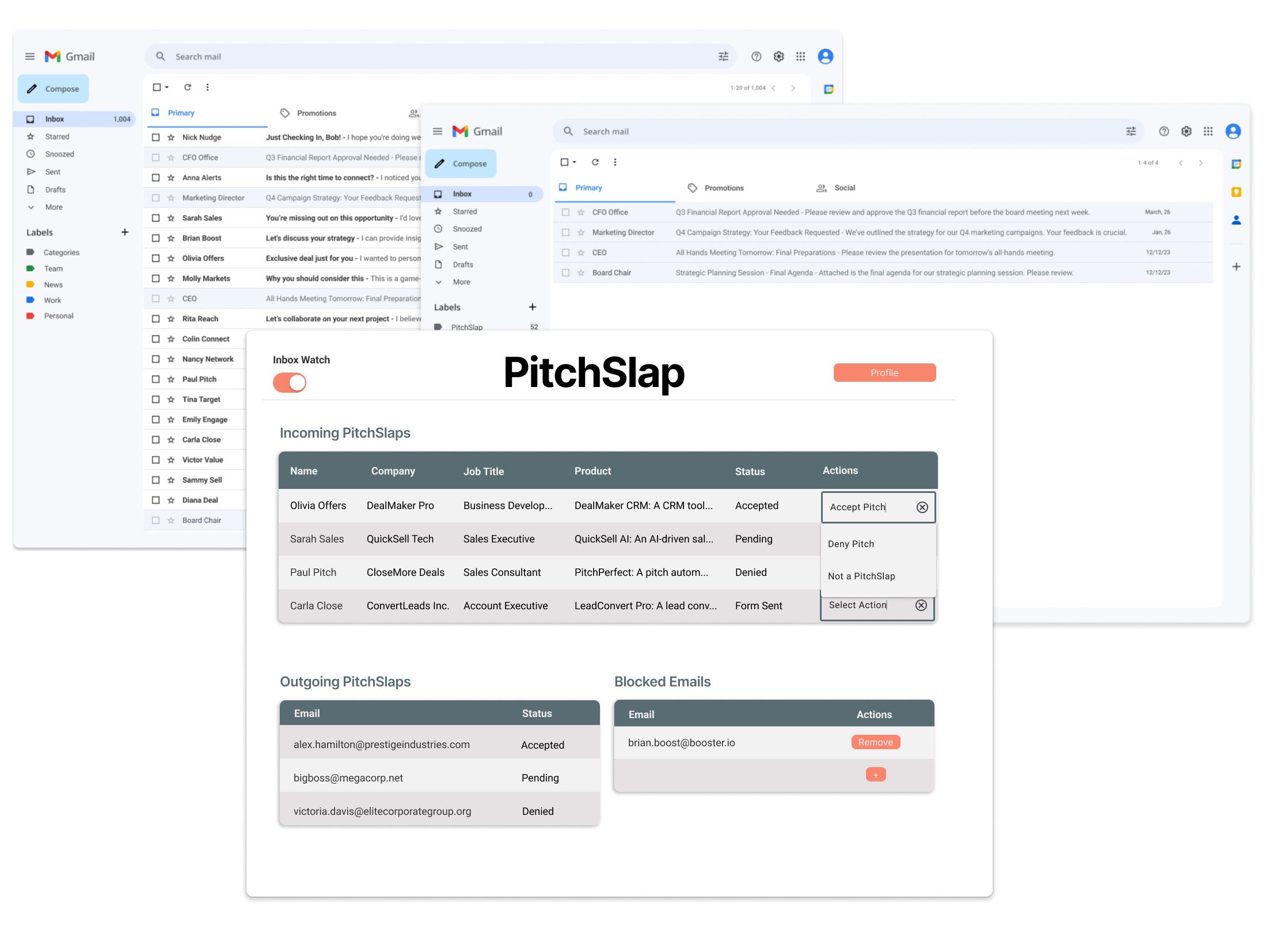Add a new blocked email with plus button
This screenshot has width=1288, height=926.
[875, 775]
